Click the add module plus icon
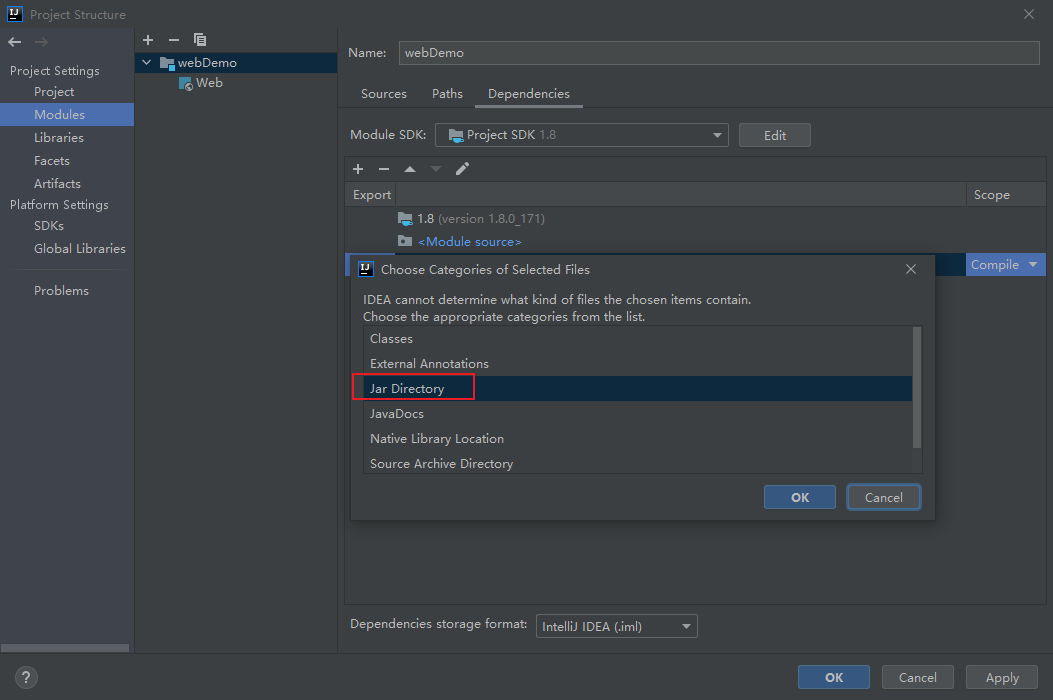 [x=148, y=40]
